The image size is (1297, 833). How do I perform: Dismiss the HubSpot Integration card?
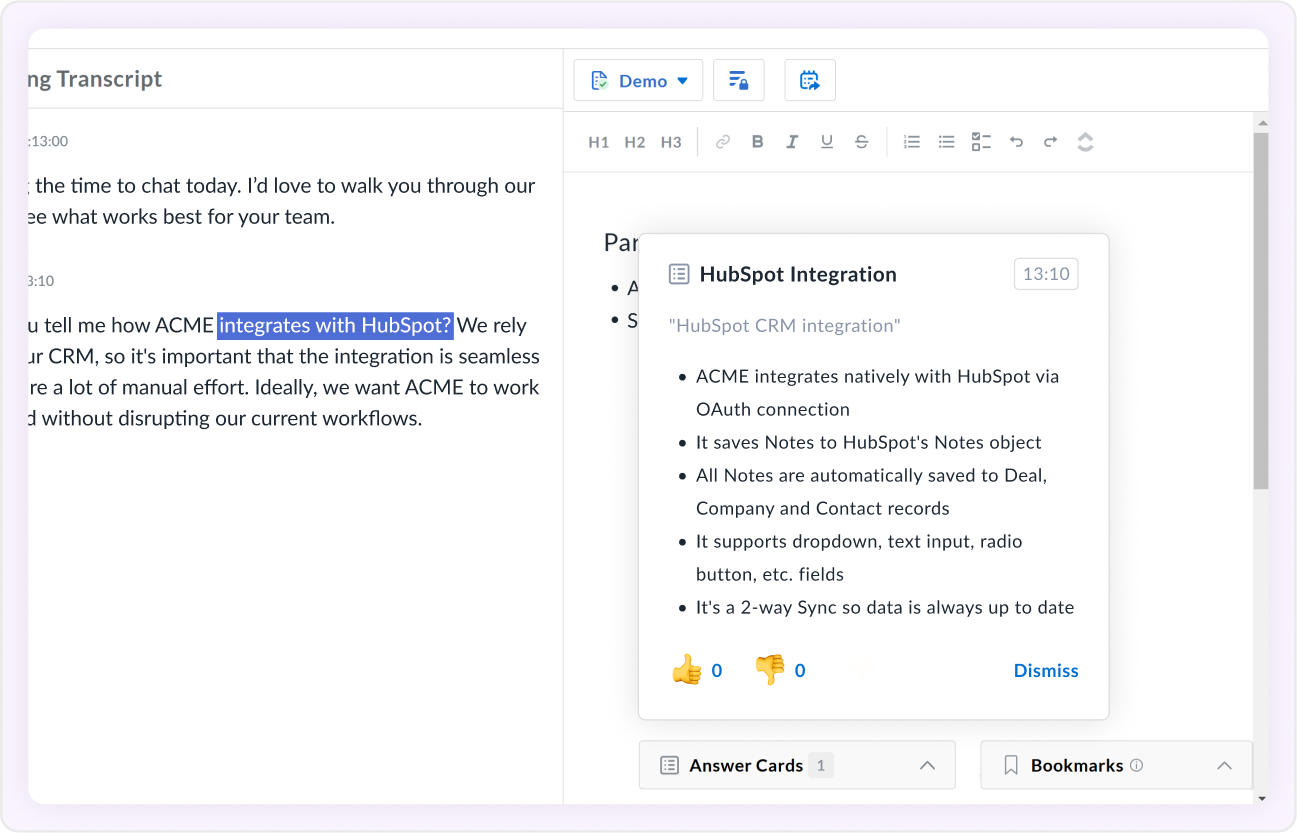(1046, 671)
